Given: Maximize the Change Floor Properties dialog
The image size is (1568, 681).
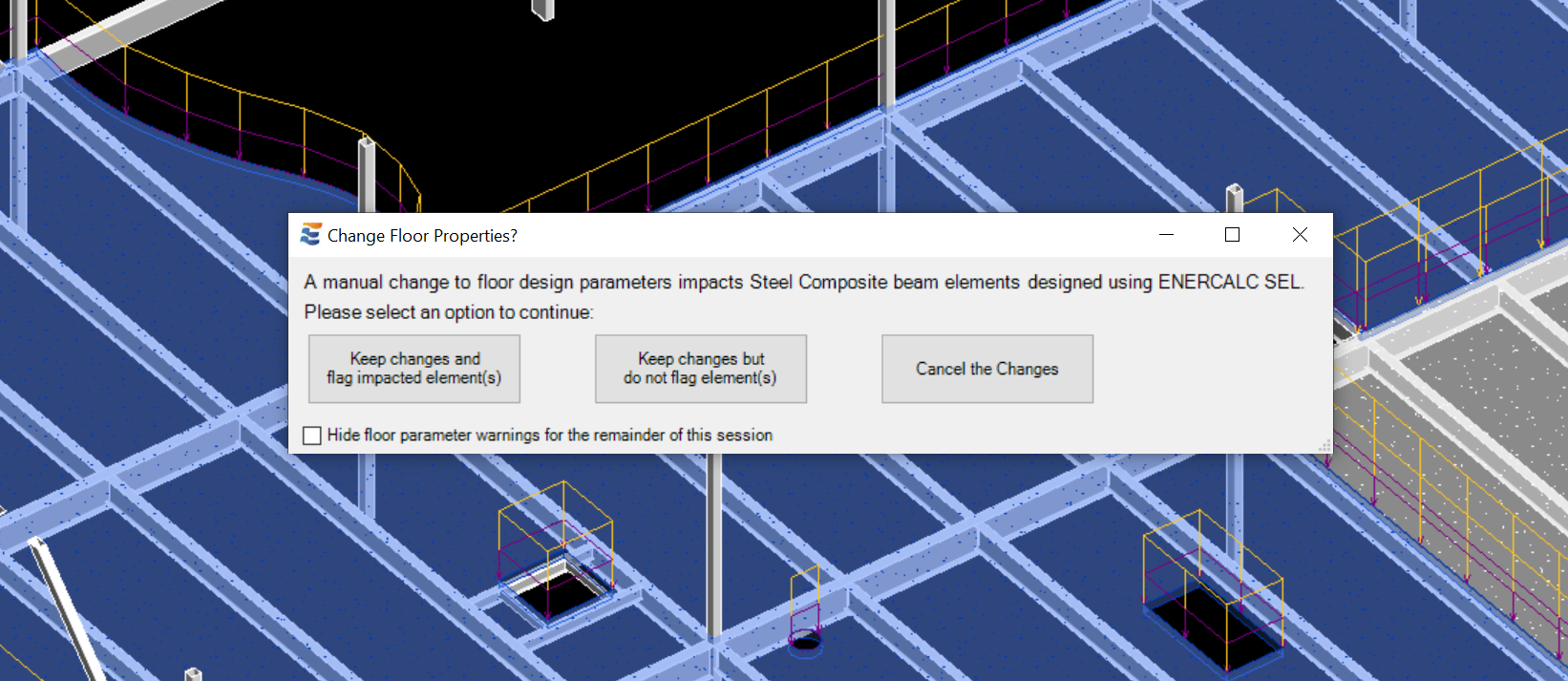Looking at the screenshot, I should [x=1232, y=235].
